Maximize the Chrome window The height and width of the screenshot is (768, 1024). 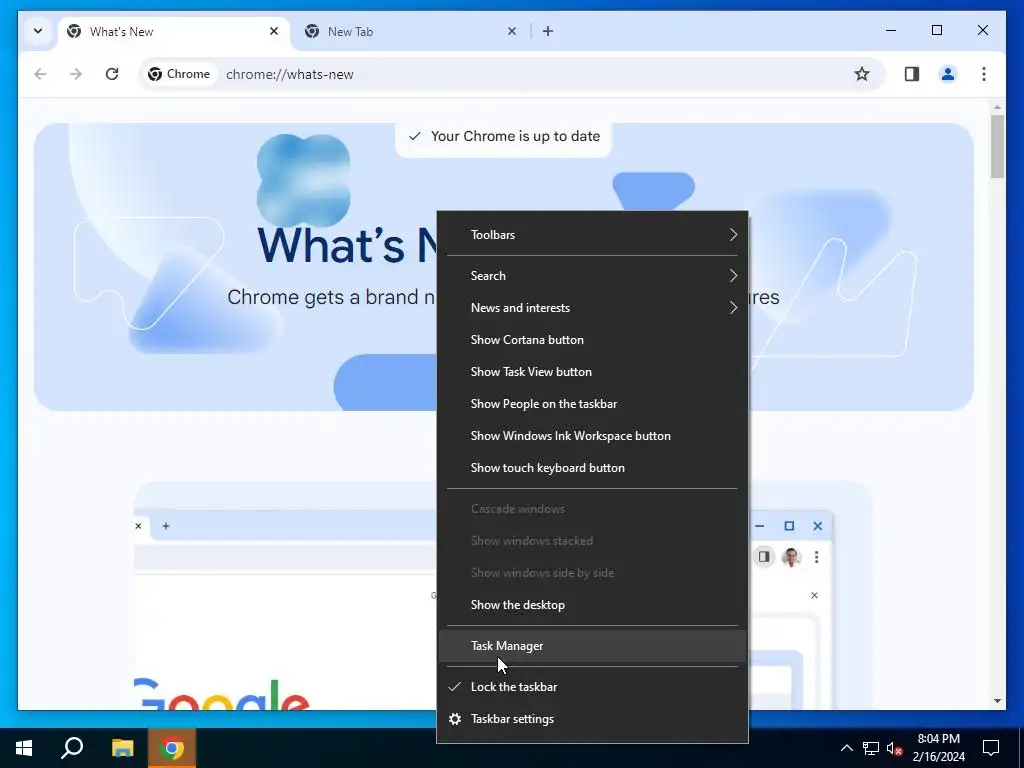936,31
